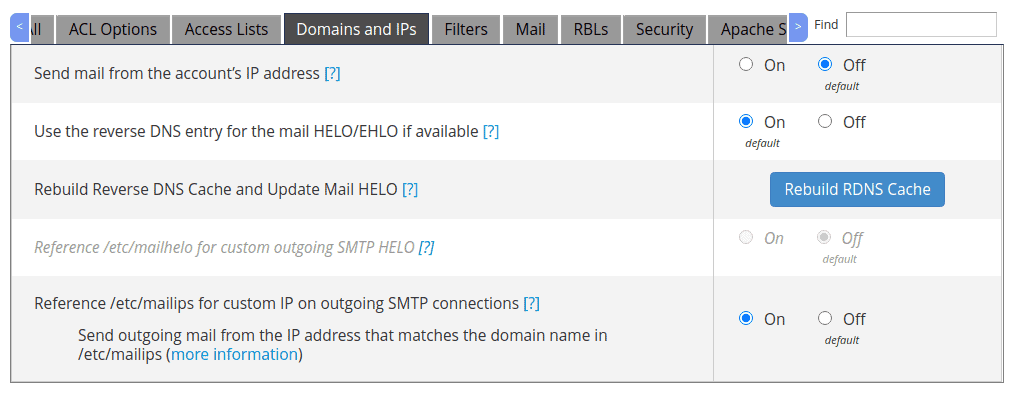Open the more information link

pos(234,355)
